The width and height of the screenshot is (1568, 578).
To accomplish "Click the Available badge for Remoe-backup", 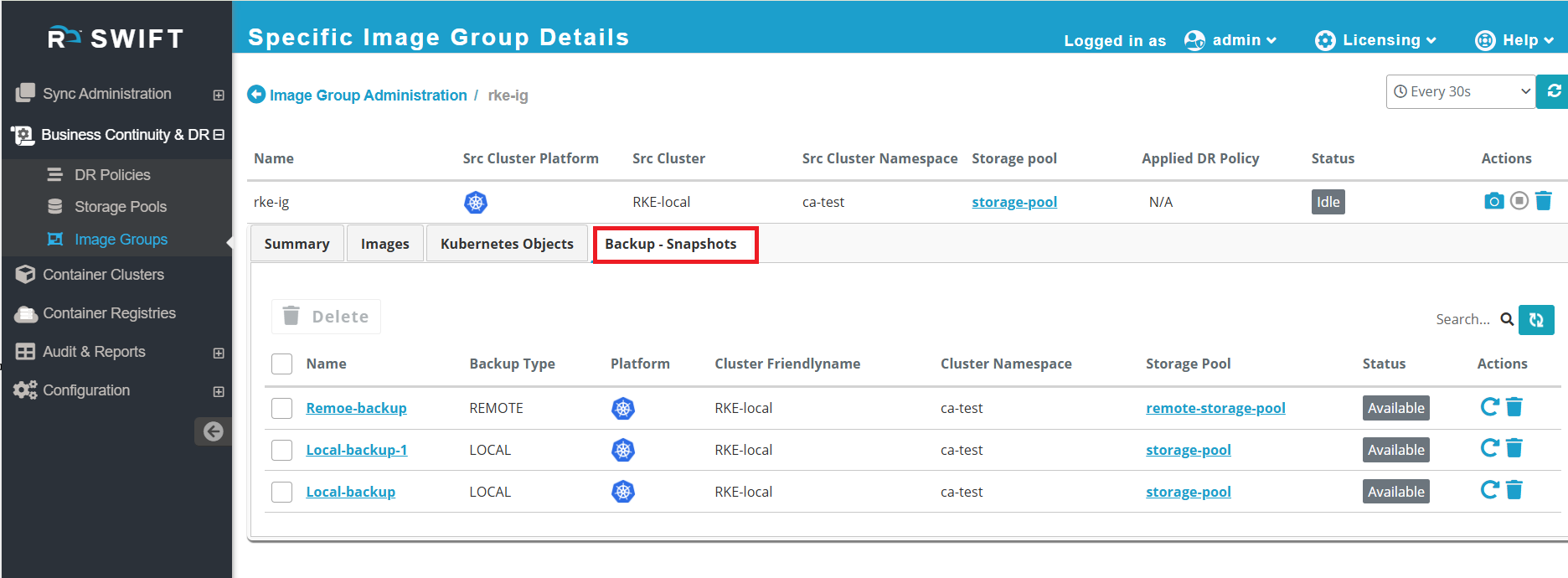I will (x=1395, y=408).
